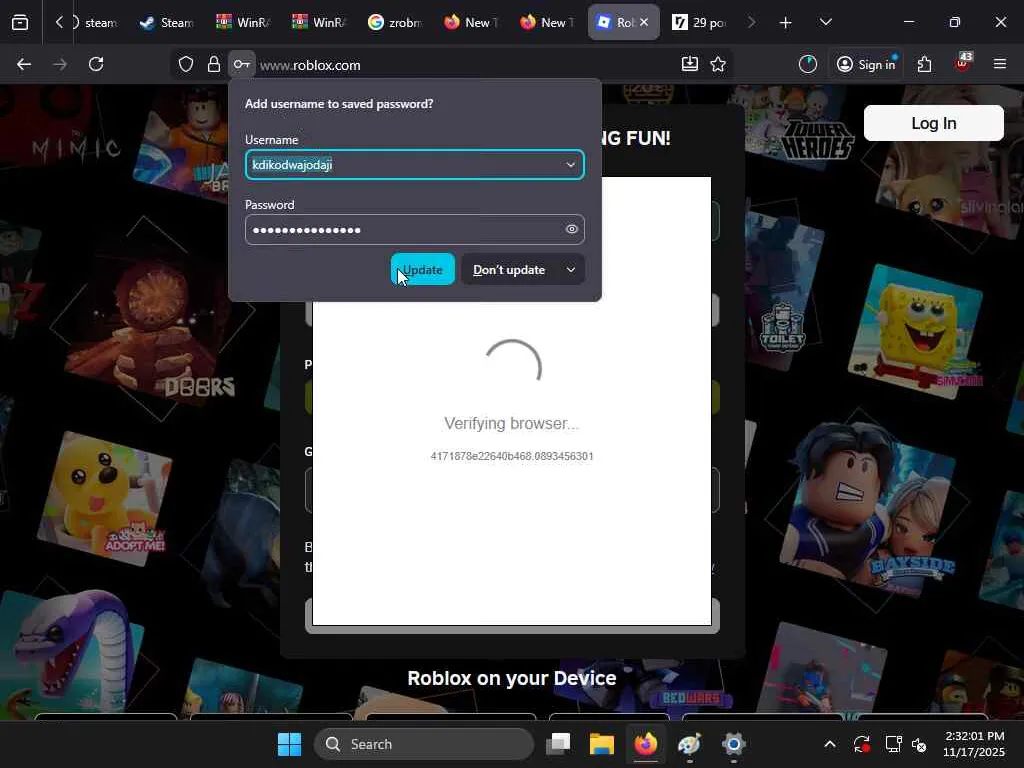Click the muted volume tray icon
1024x768 pixels.
click(919, 744)
